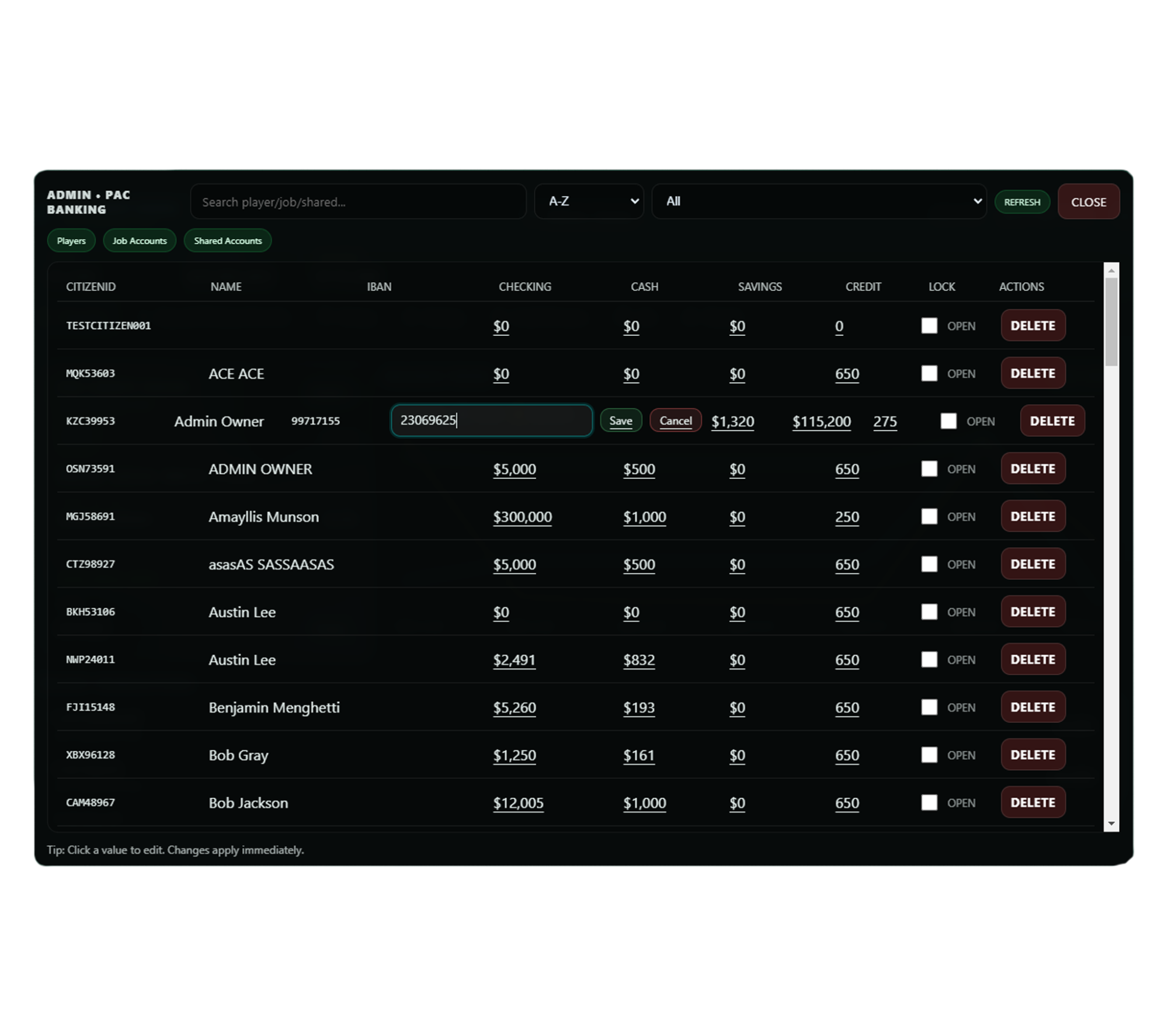Click citizen ID FJI15148

click(91, 707)
